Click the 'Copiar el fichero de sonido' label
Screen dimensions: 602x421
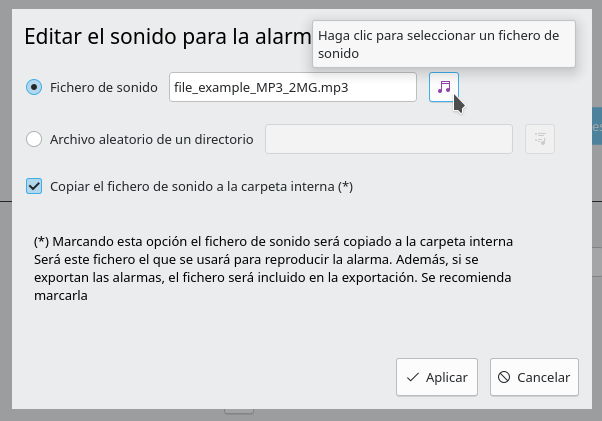(x=201, y=186)
